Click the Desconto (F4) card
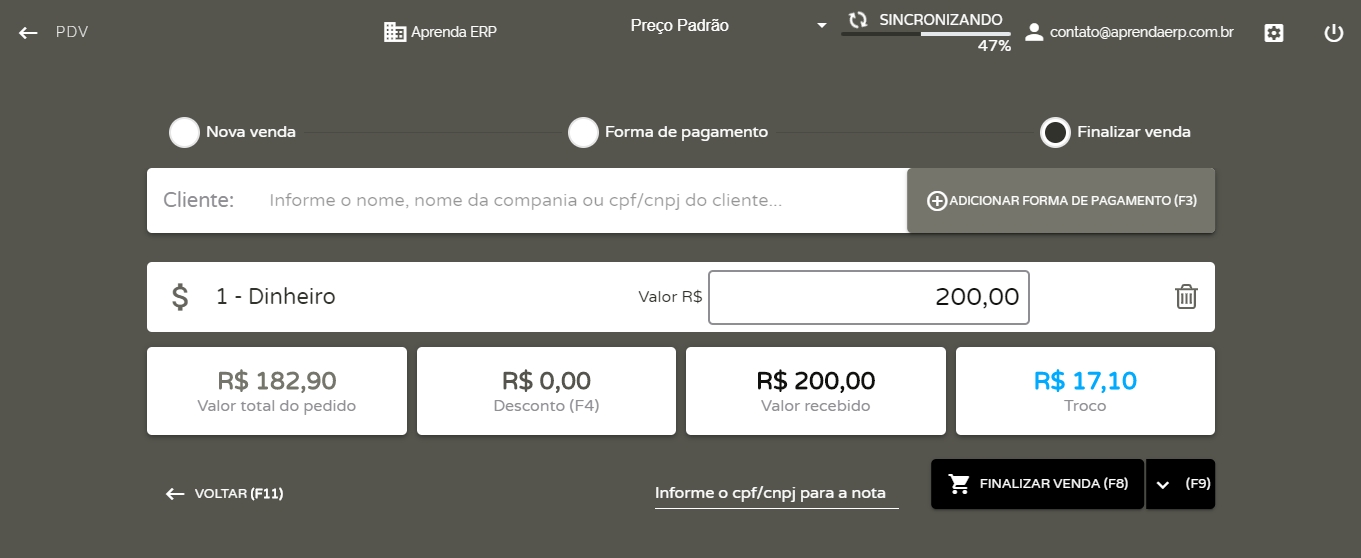 tap(546, 391)
